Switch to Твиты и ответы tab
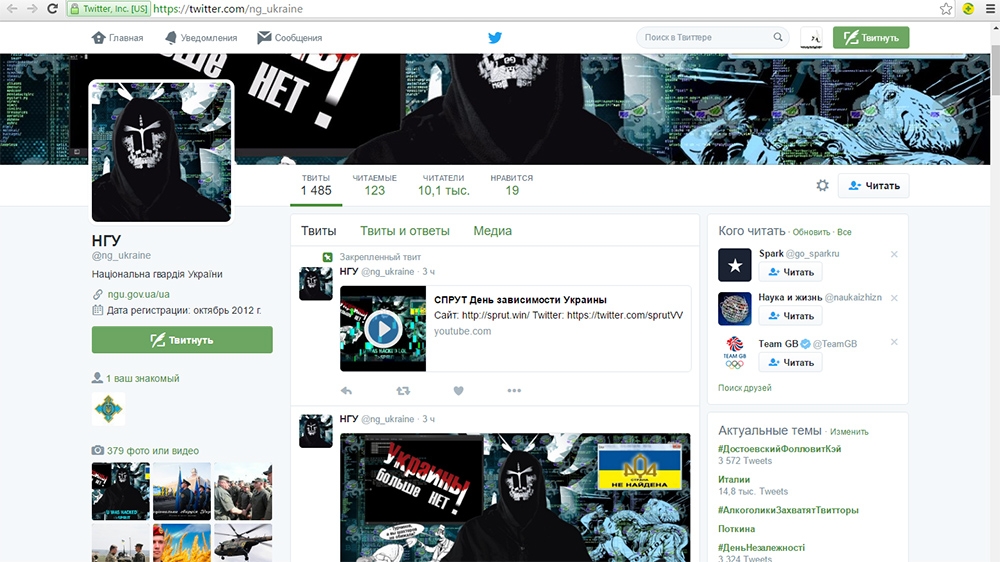The height and width of the screenshot is (562, 1000). pyautogui.click(x=404, y=231)
